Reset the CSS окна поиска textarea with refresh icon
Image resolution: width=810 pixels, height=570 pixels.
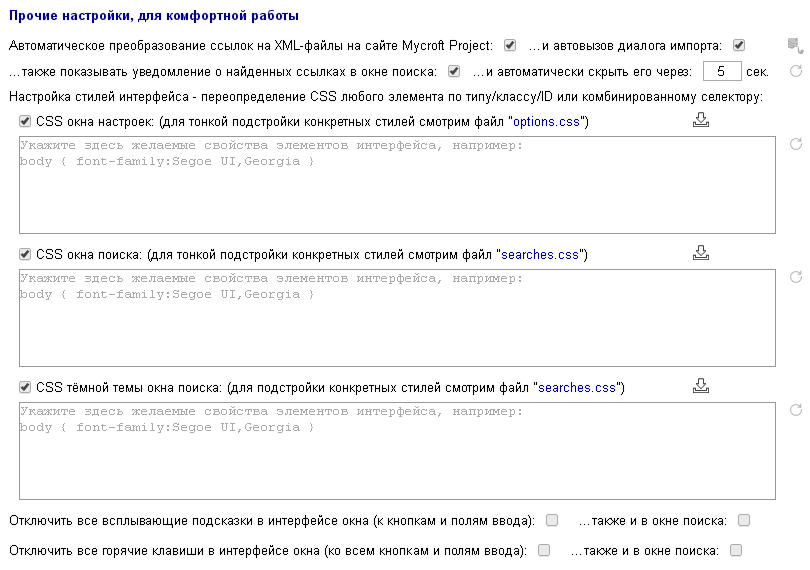[796, 277]
